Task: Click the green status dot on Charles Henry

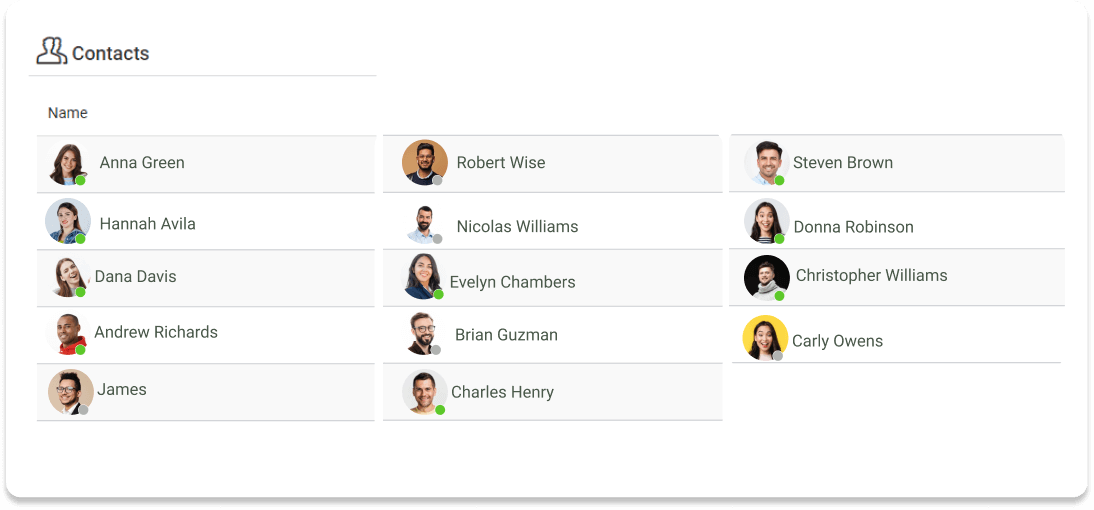Action: 440,410
